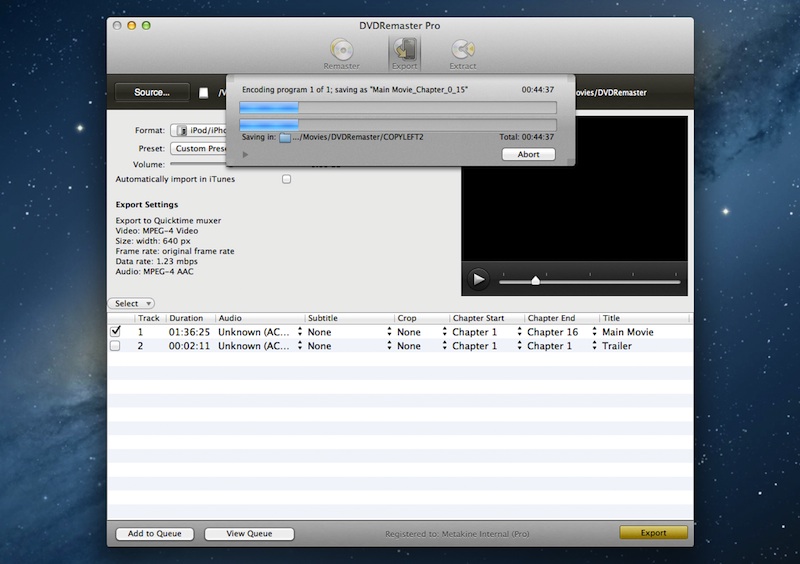Image resolution: width=800 pixels, height=564 pixels.
Task: Enable Automatically import in iTunes checkbox
Action: pyautogui.click(x=287, y=179)
